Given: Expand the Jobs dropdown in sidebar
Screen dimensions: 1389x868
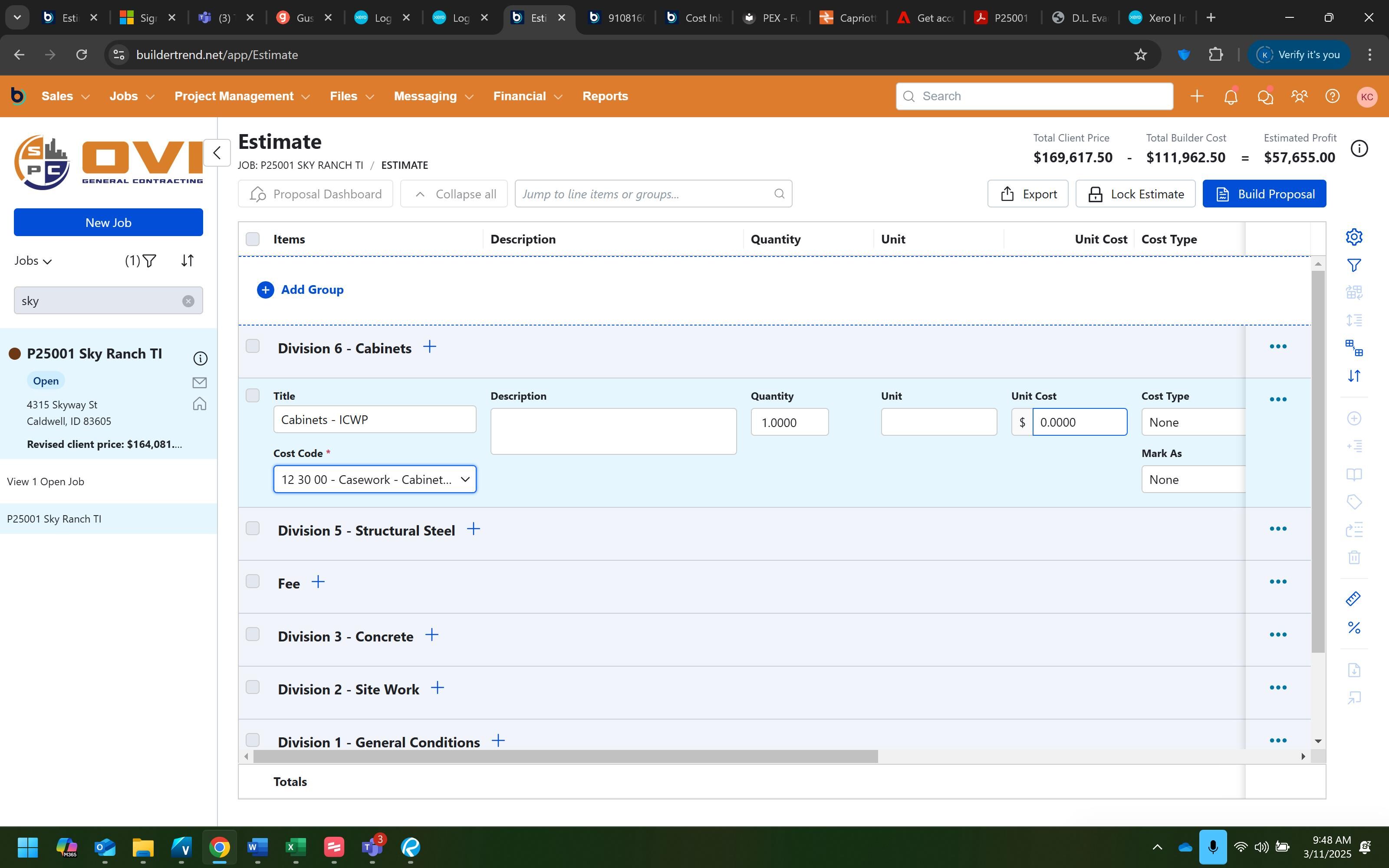Looking at the screenshot, I should [33, 261].
